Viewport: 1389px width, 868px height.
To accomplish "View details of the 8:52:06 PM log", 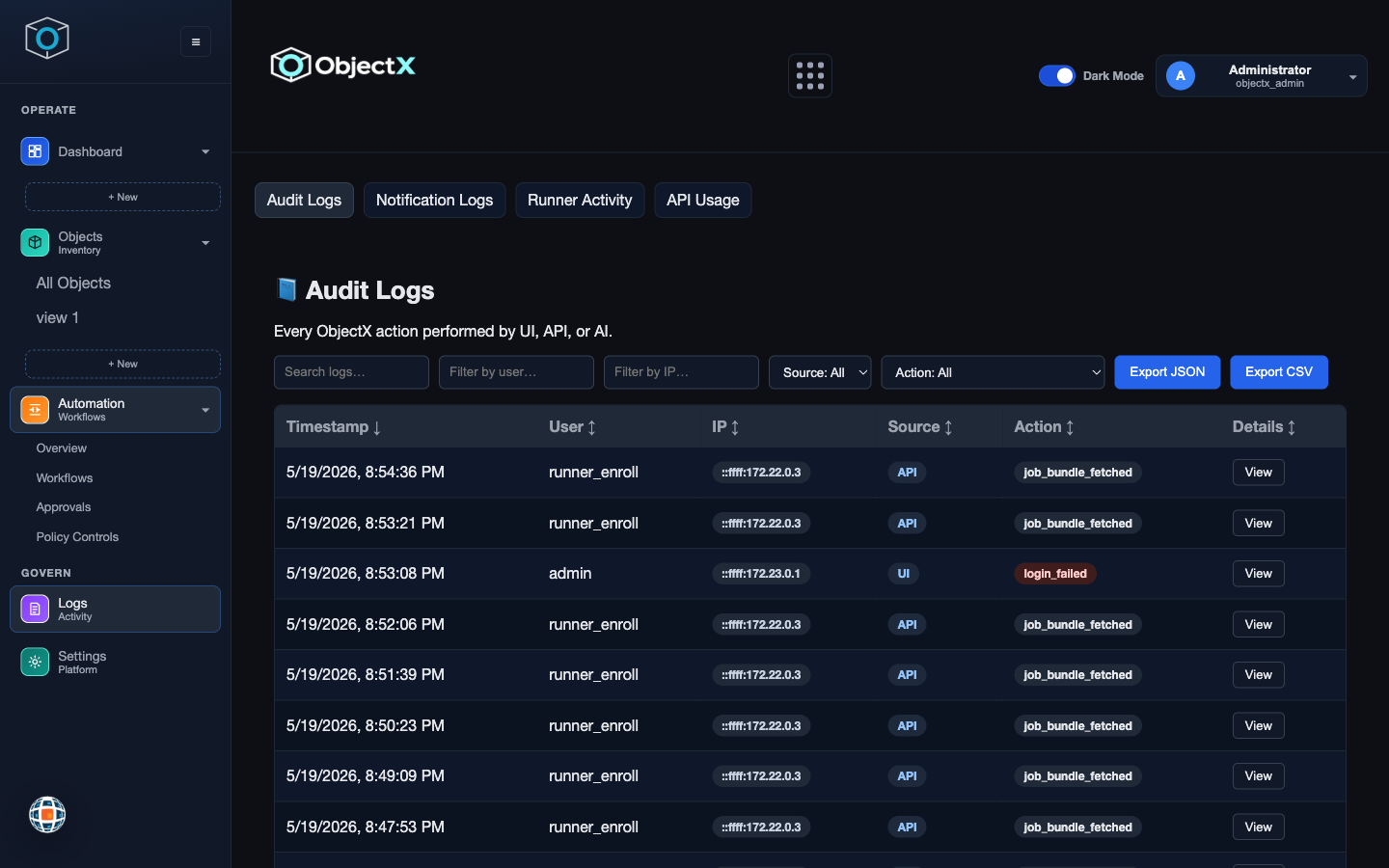I will [x=1259, y=625].
